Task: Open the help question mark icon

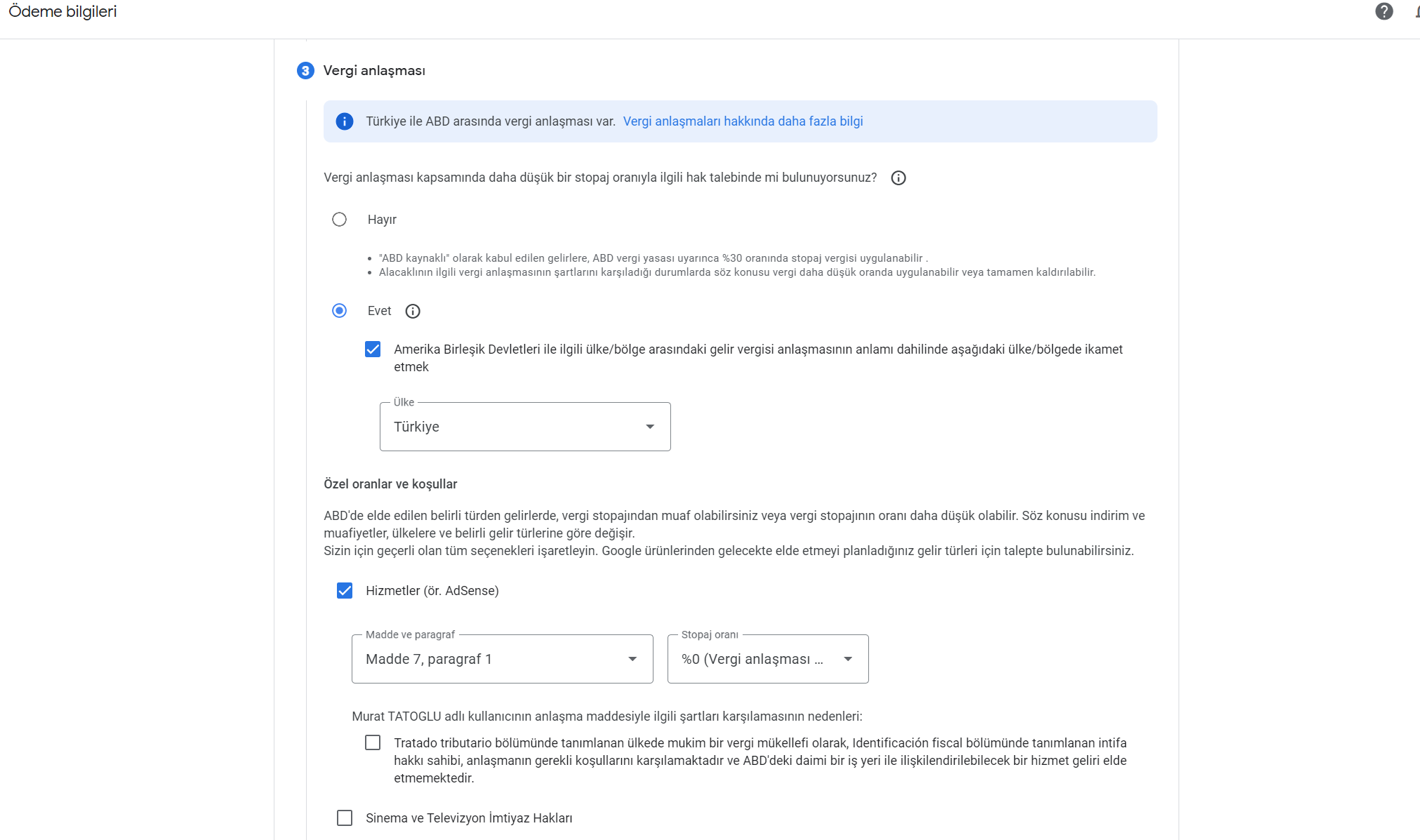Action: [1383, 11]
